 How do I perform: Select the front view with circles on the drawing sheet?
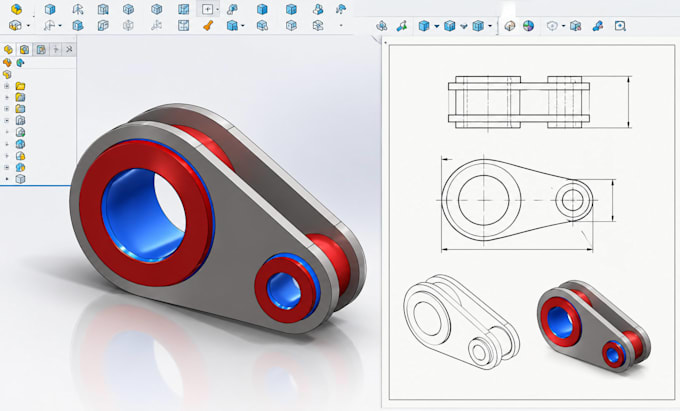(517, 200)
